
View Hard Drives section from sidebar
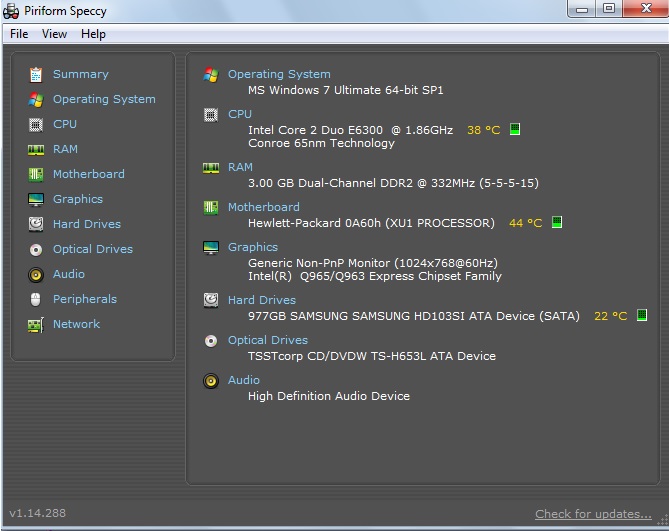(87, 224)
